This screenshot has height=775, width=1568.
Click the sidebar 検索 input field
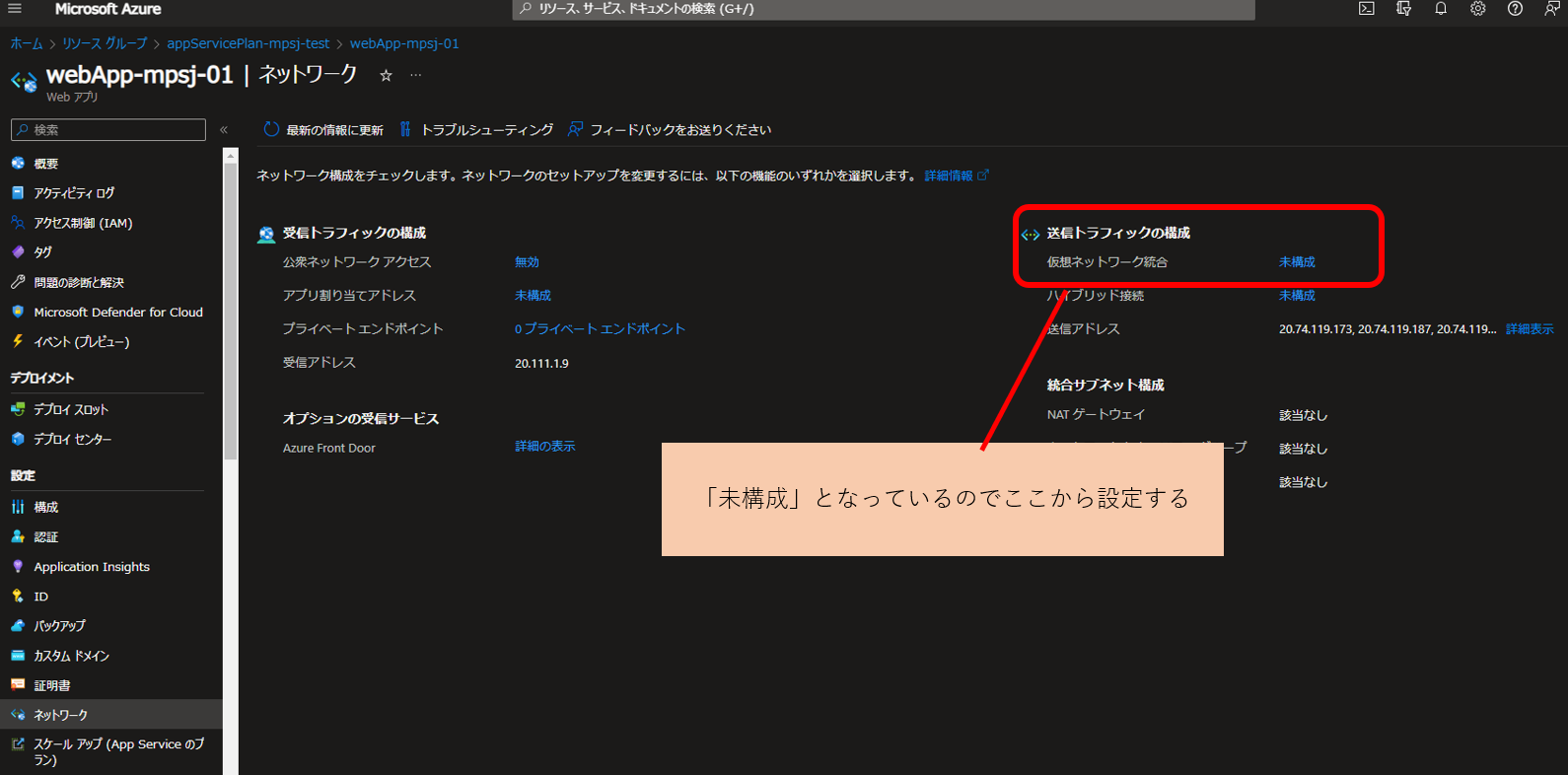(108, 130)
